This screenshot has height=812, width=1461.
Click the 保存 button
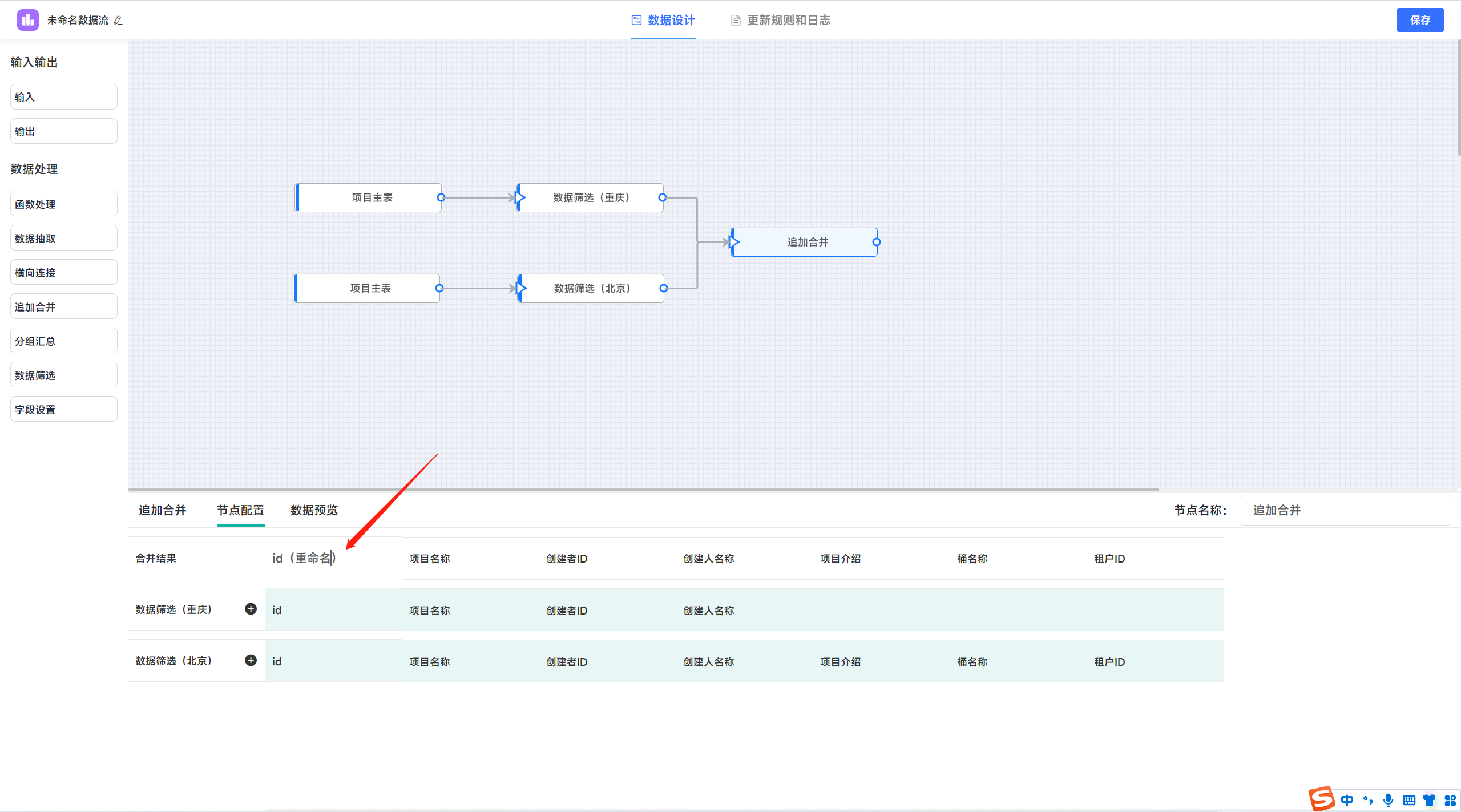coord(1420,20)
